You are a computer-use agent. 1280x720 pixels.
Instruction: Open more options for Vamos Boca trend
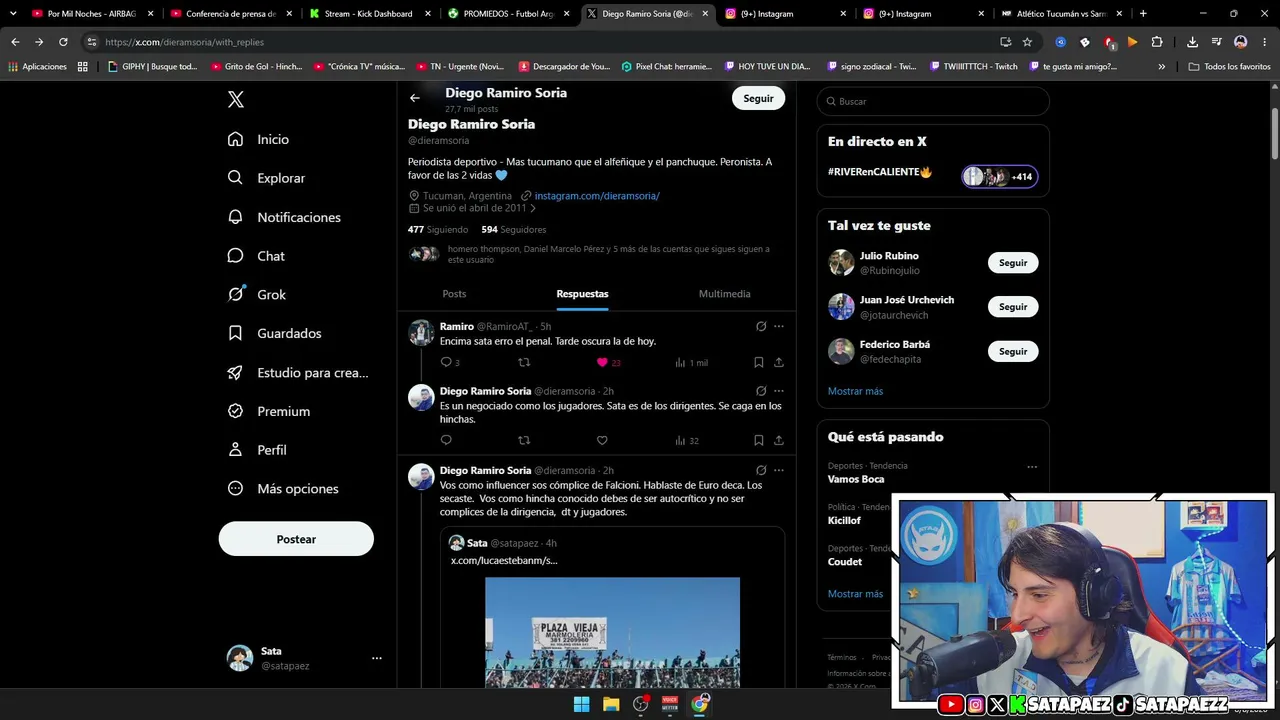click(x=1032, y=467)
